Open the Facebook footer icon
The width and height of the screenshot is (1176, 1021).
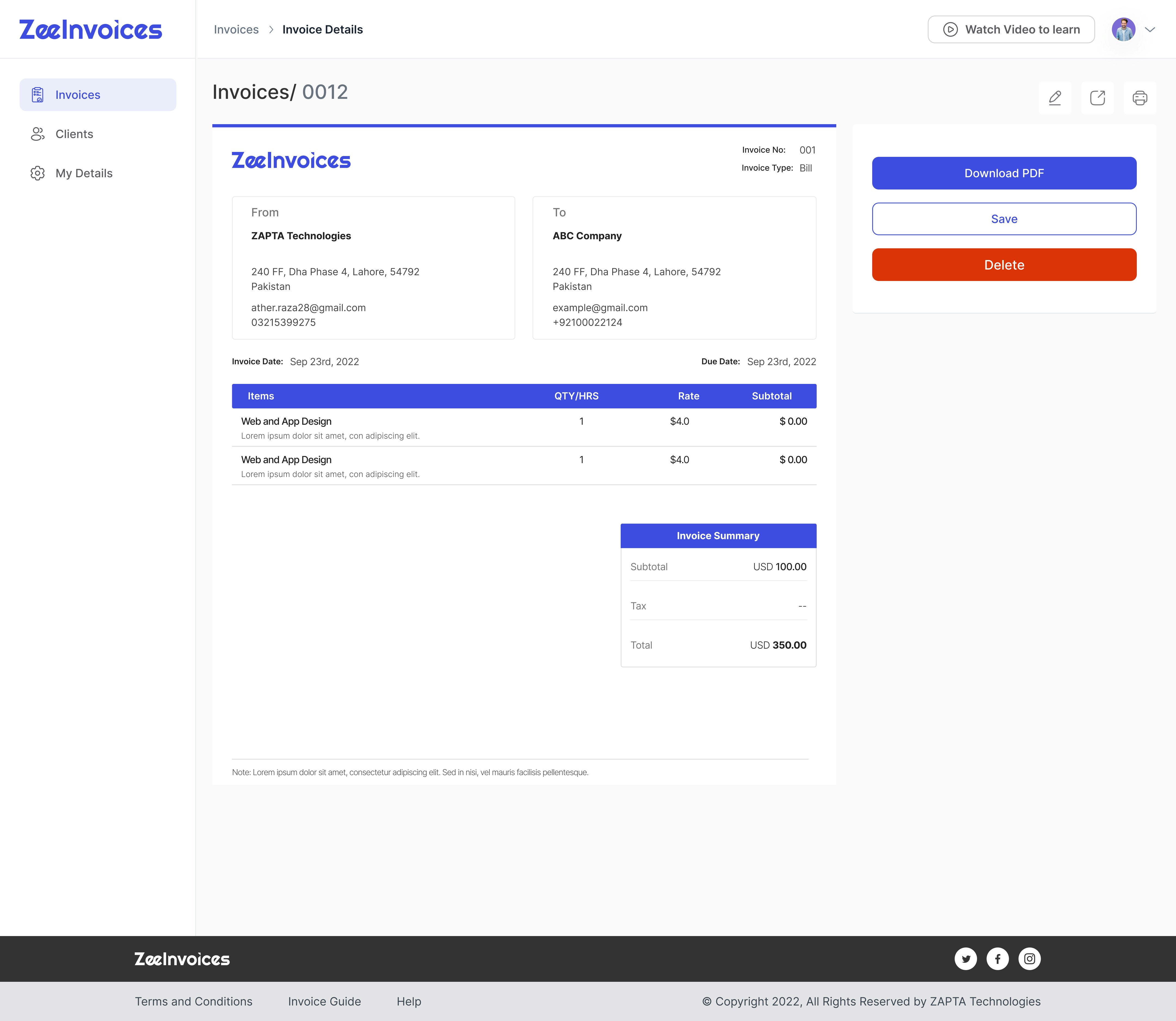click(998, 959)
